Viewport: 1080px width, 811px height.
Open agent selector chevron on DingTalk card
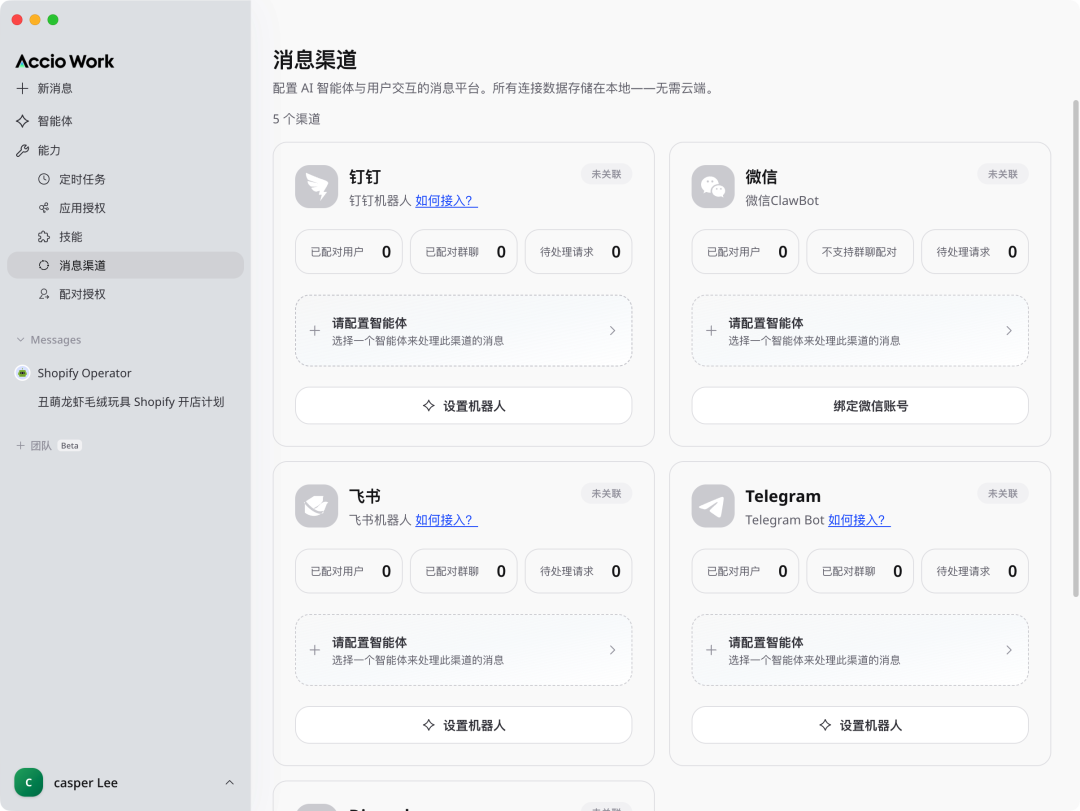click(613, 330)
